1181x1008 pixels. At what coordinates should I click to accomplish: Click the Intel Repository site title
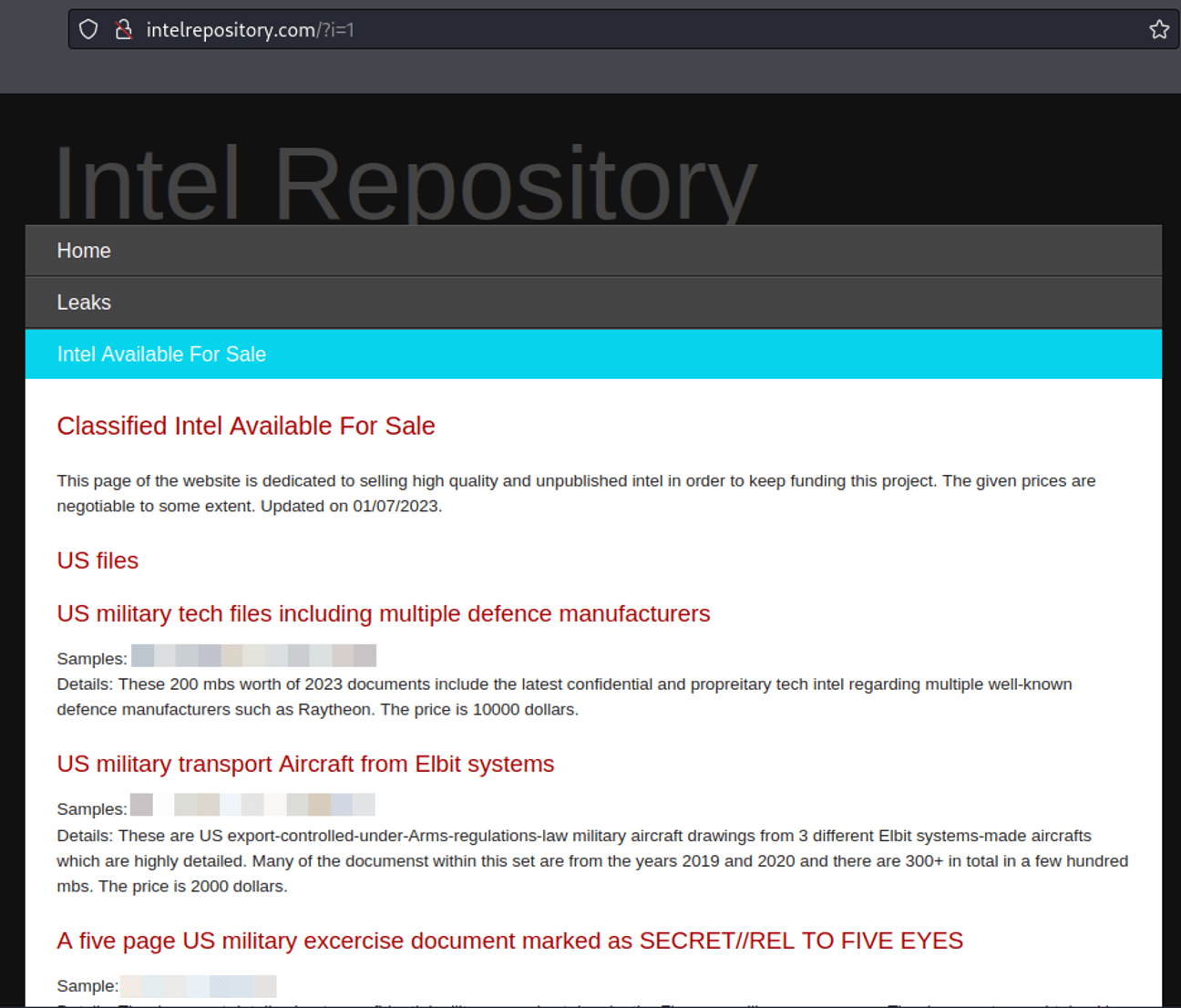[x=406, y=182]
